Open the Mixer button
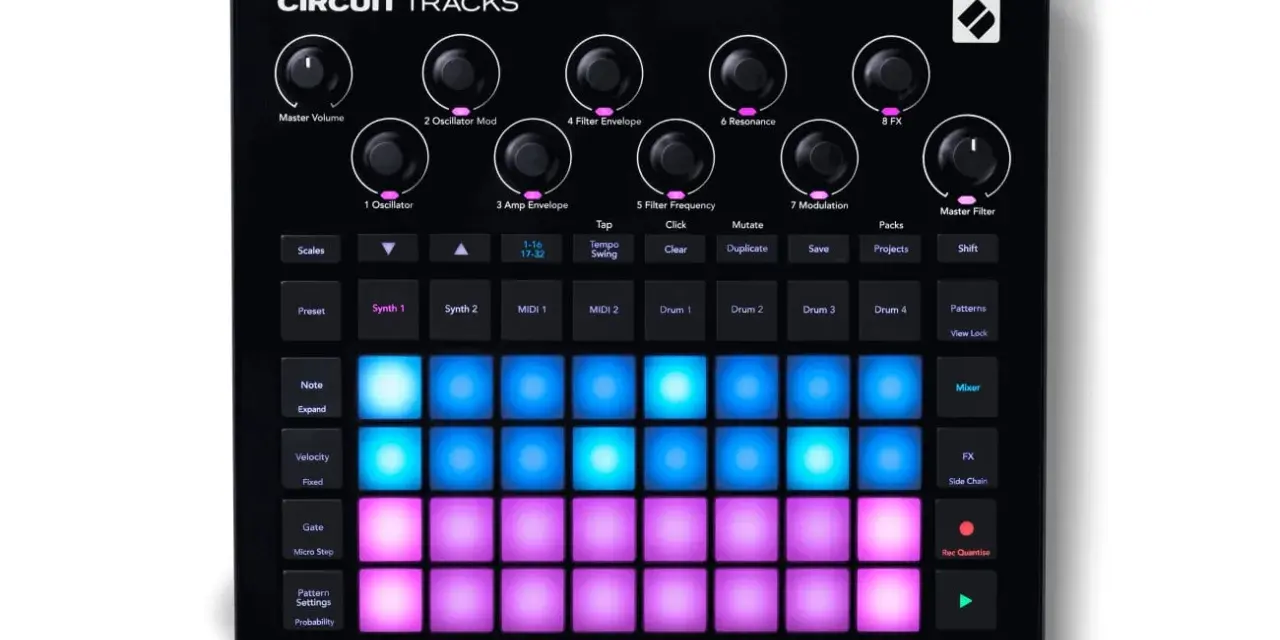1280x640 pixels. 967,388
